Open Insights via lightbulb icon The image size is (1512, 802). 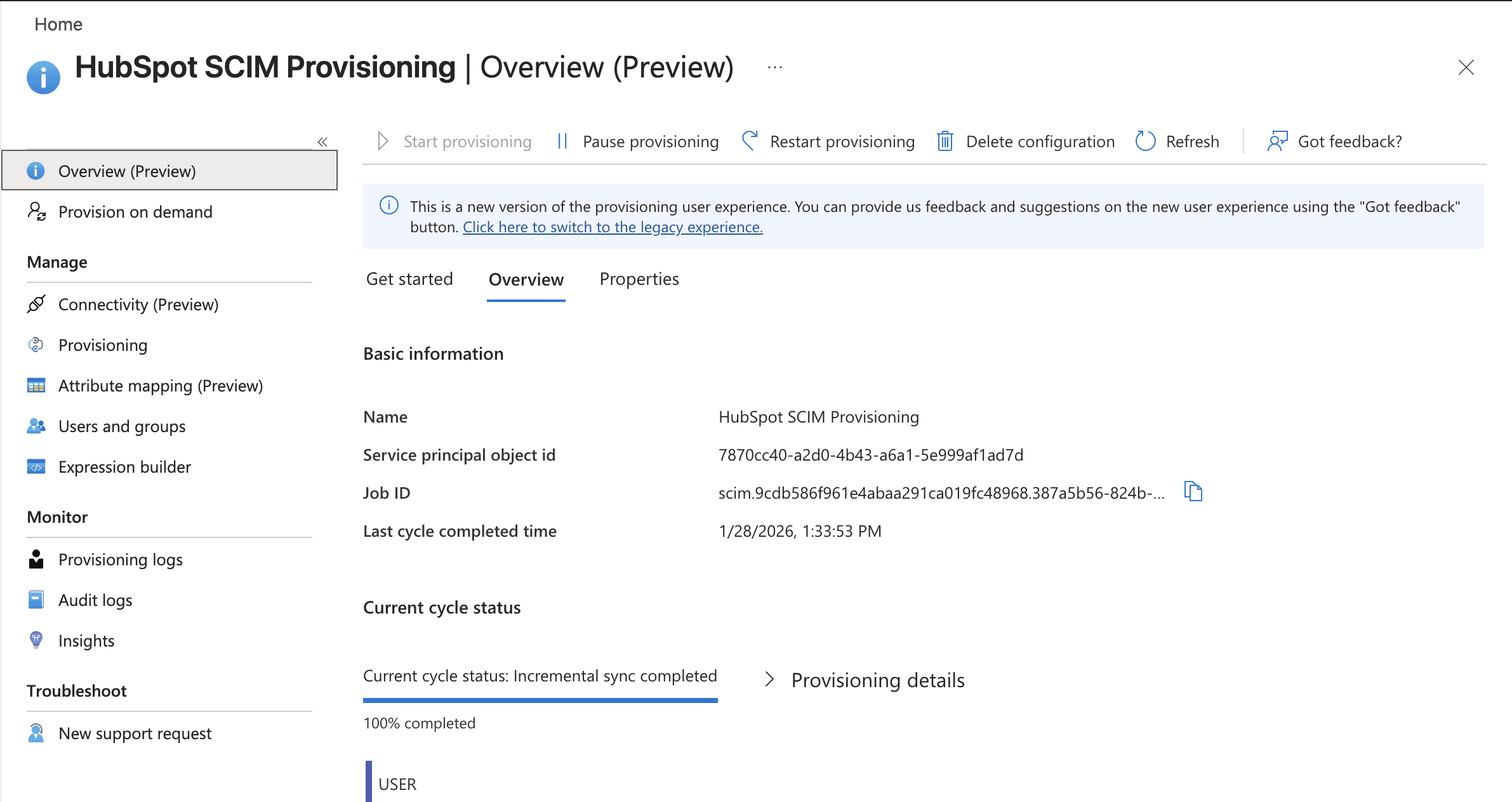tap(36, 640)
